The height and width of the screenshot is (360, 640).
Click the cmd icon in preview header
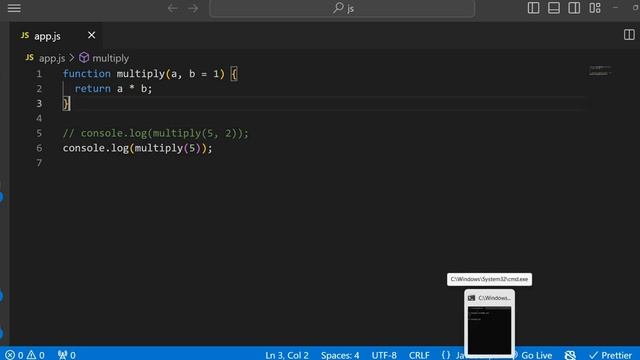pyautogui.click(x=471, y=298)
